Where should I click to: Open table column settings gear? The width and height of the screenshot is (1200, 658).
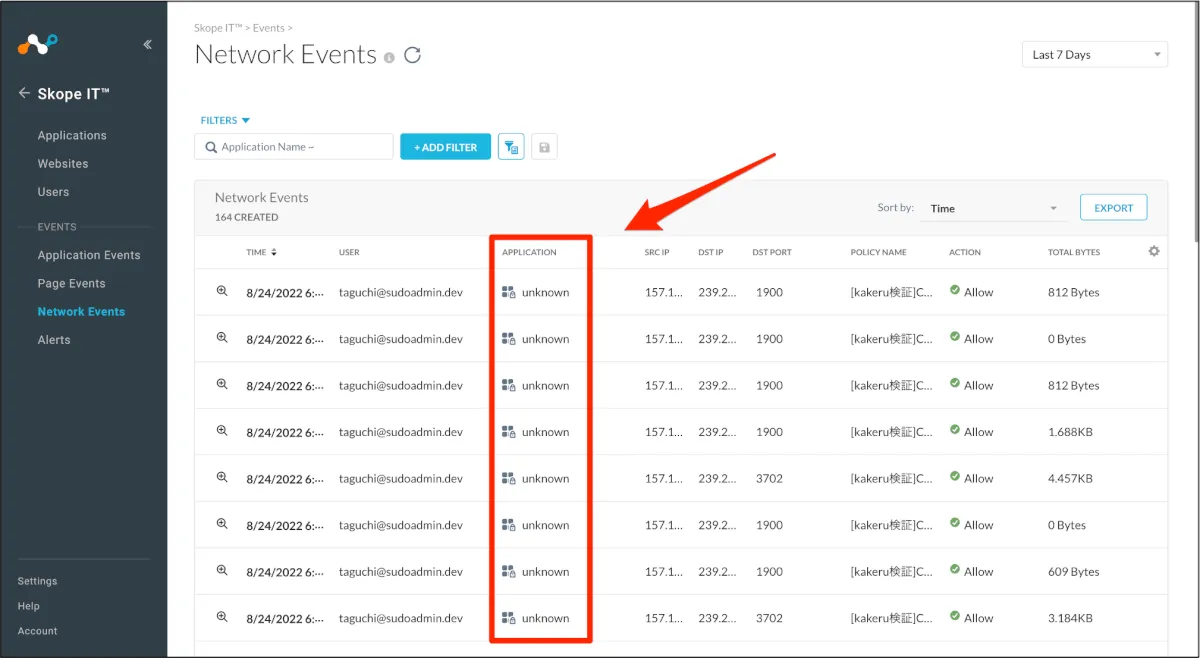[x=1154, y=251]
